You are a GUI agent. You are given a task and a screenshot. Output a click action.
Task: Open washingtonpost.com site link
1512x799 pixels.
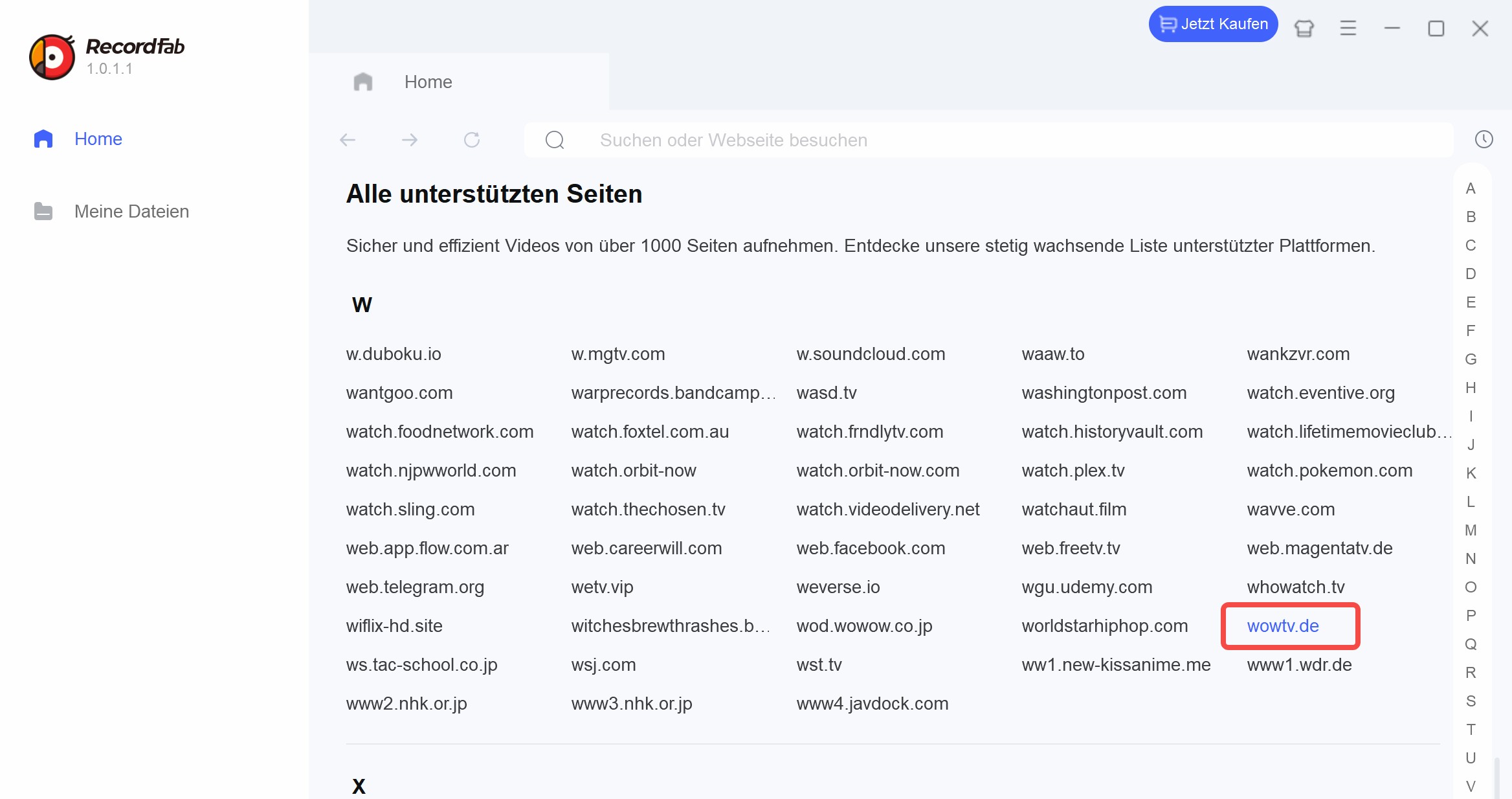click(1104, 393)
